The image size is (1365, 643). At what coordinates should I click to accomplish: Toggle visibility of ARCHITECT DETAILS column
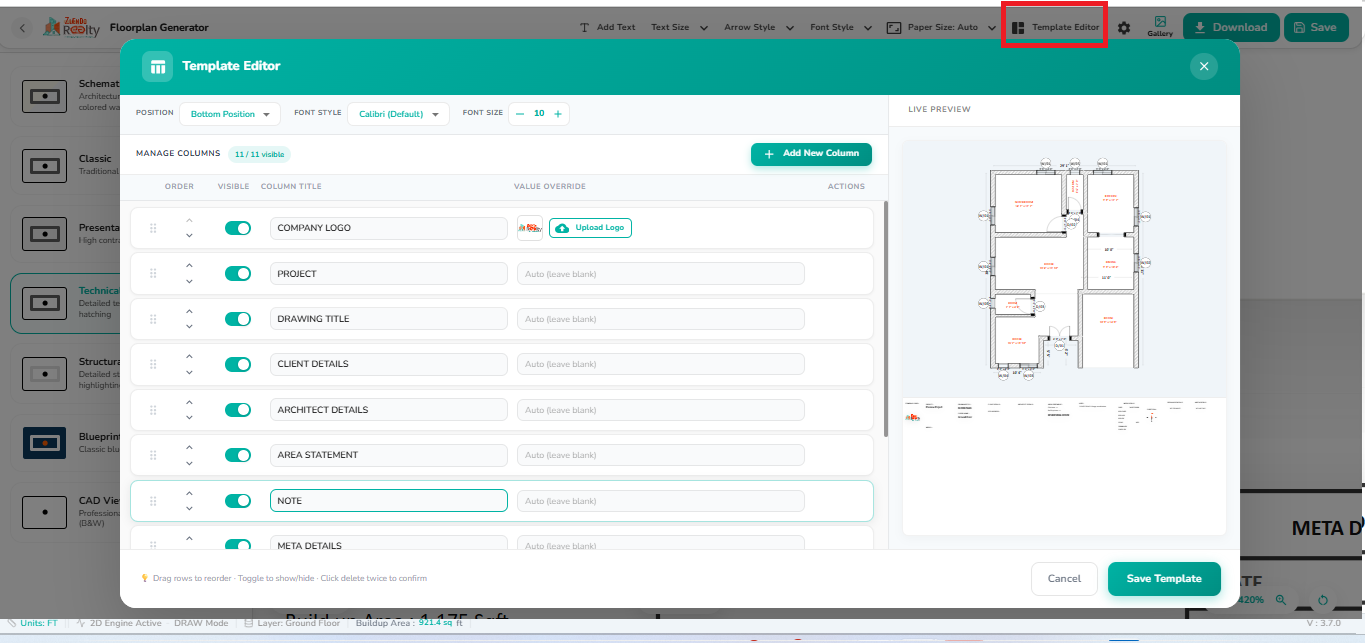238,410
